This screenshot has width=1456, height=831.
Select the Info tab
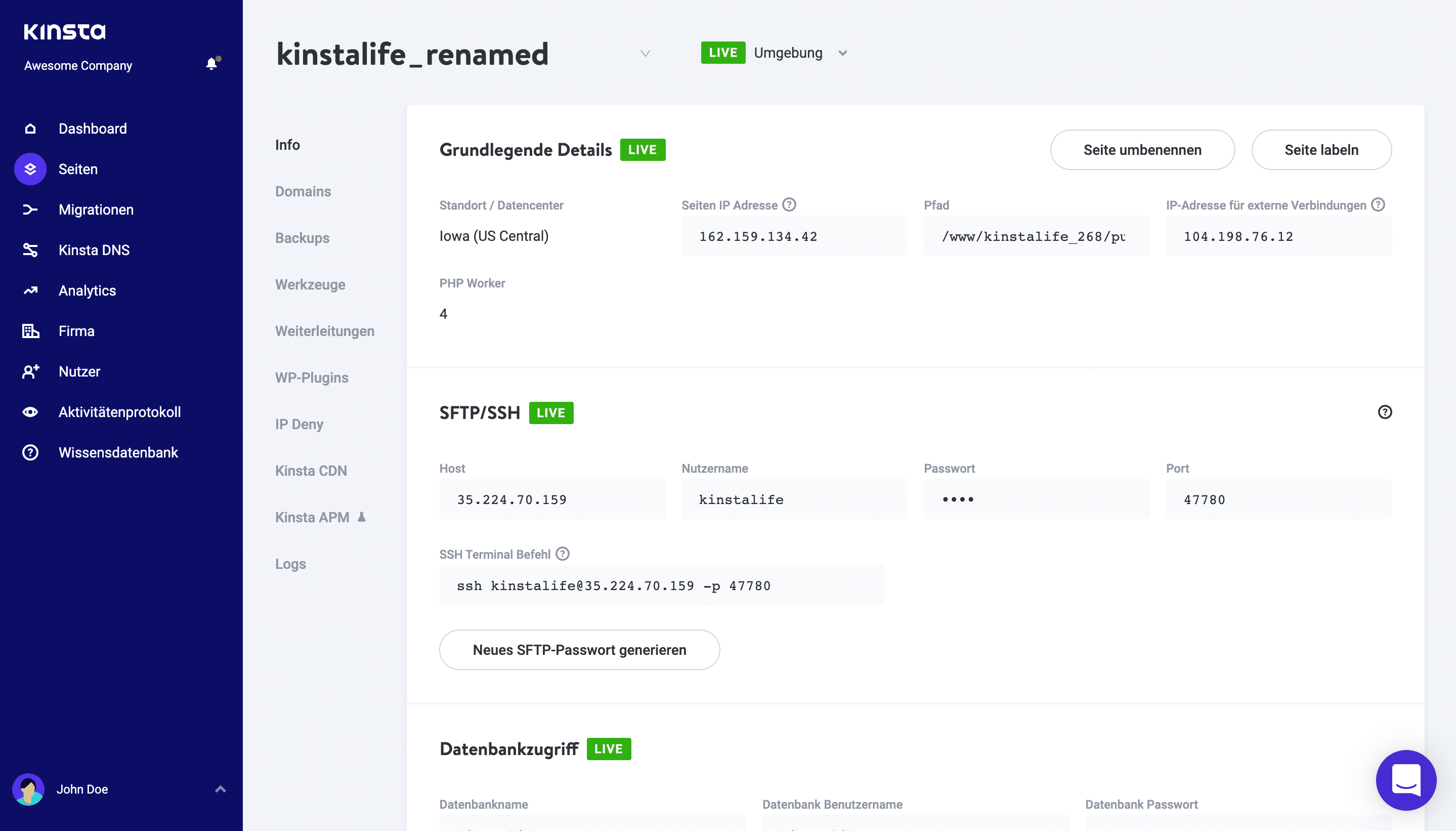pyautogui.click(x=287, y=145)
